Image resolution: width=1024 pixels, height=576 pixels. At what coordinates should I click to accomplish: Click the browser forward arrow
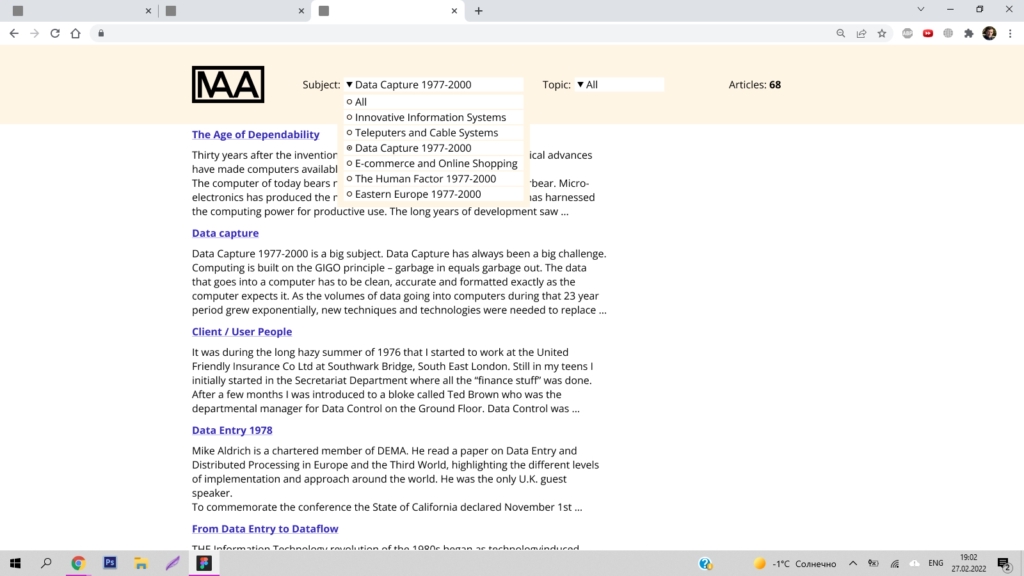tap(35, 33)
